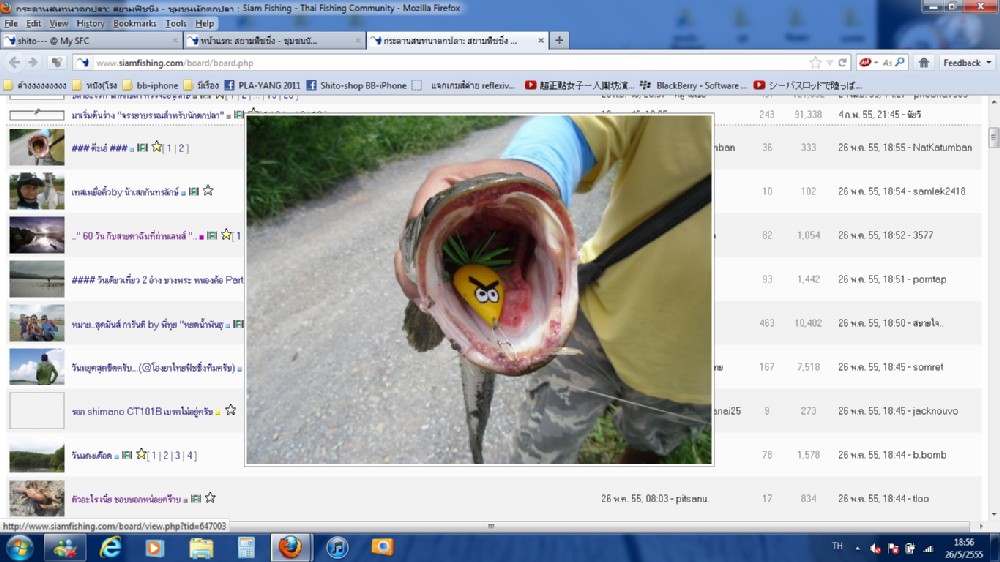The image size is (1000, 562).
Task: Go to page 4 of the b.bomb thread
Action: (x=190, y=455)
